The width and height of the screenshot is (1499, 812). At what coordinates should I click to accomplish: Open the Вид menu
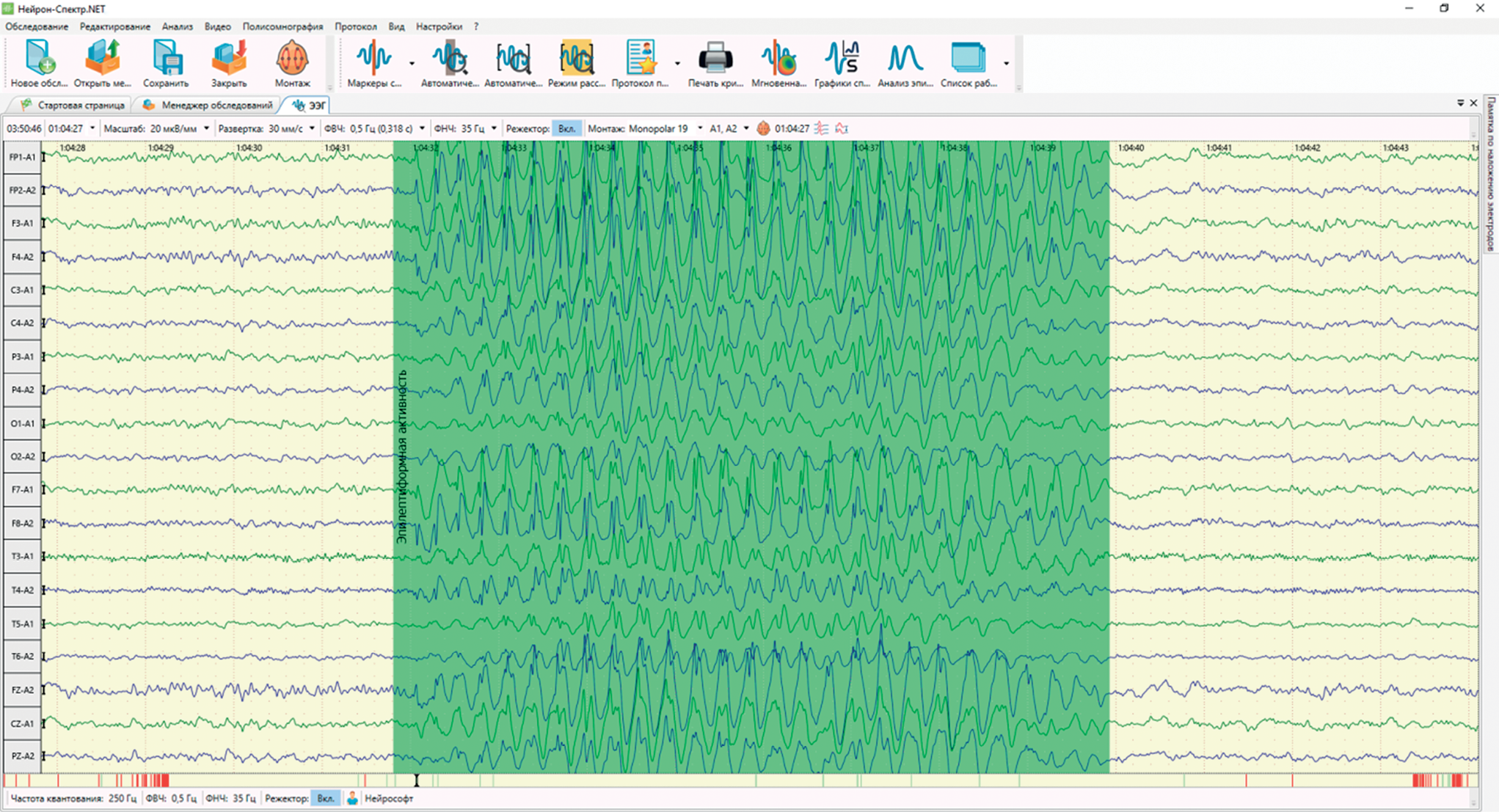(x=396, y=26)
